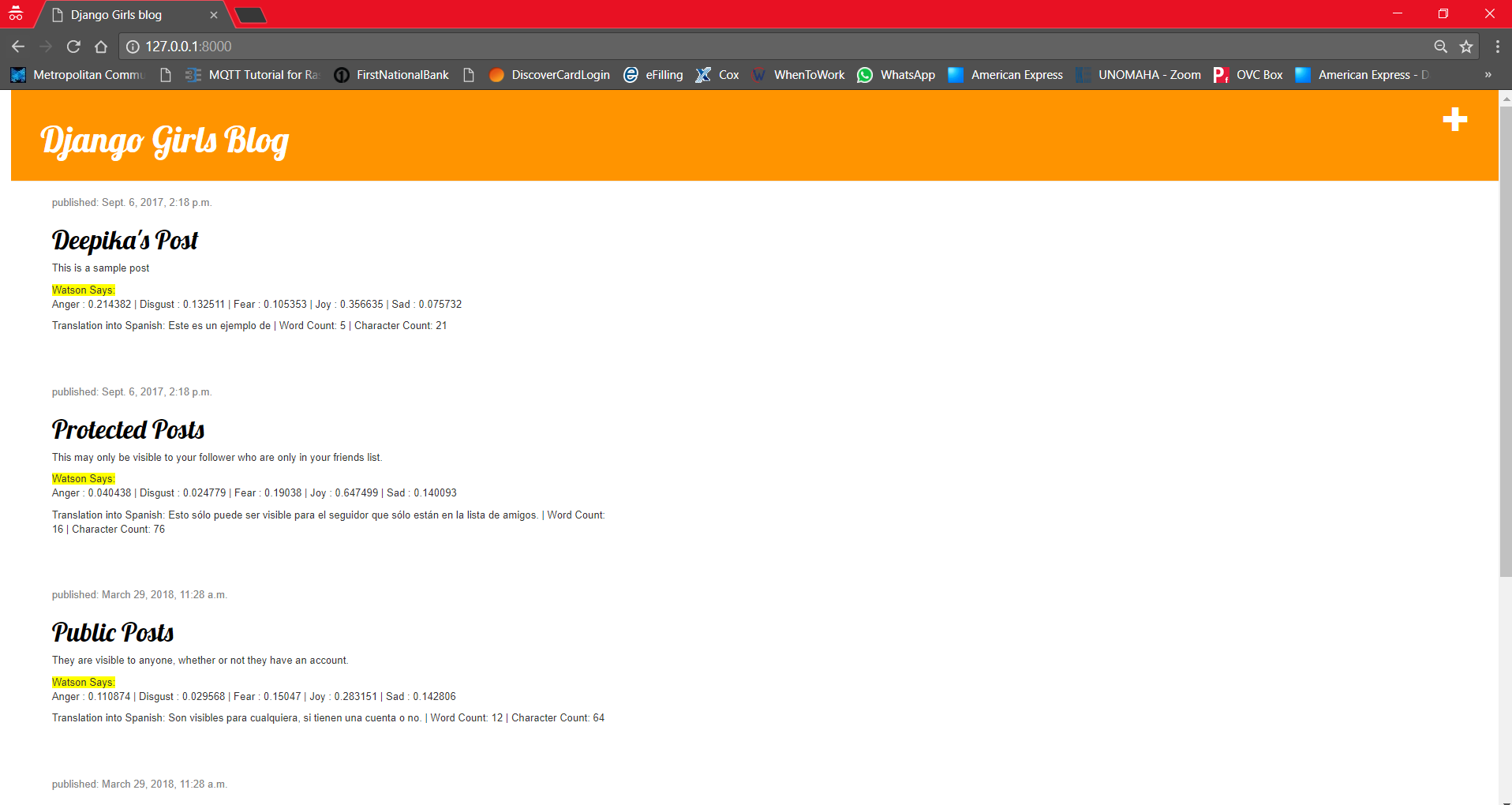The width and height of the screenshot is (1512, 805).
Task: Click 'This is a sample post' text
Action: tap(100, 268)
